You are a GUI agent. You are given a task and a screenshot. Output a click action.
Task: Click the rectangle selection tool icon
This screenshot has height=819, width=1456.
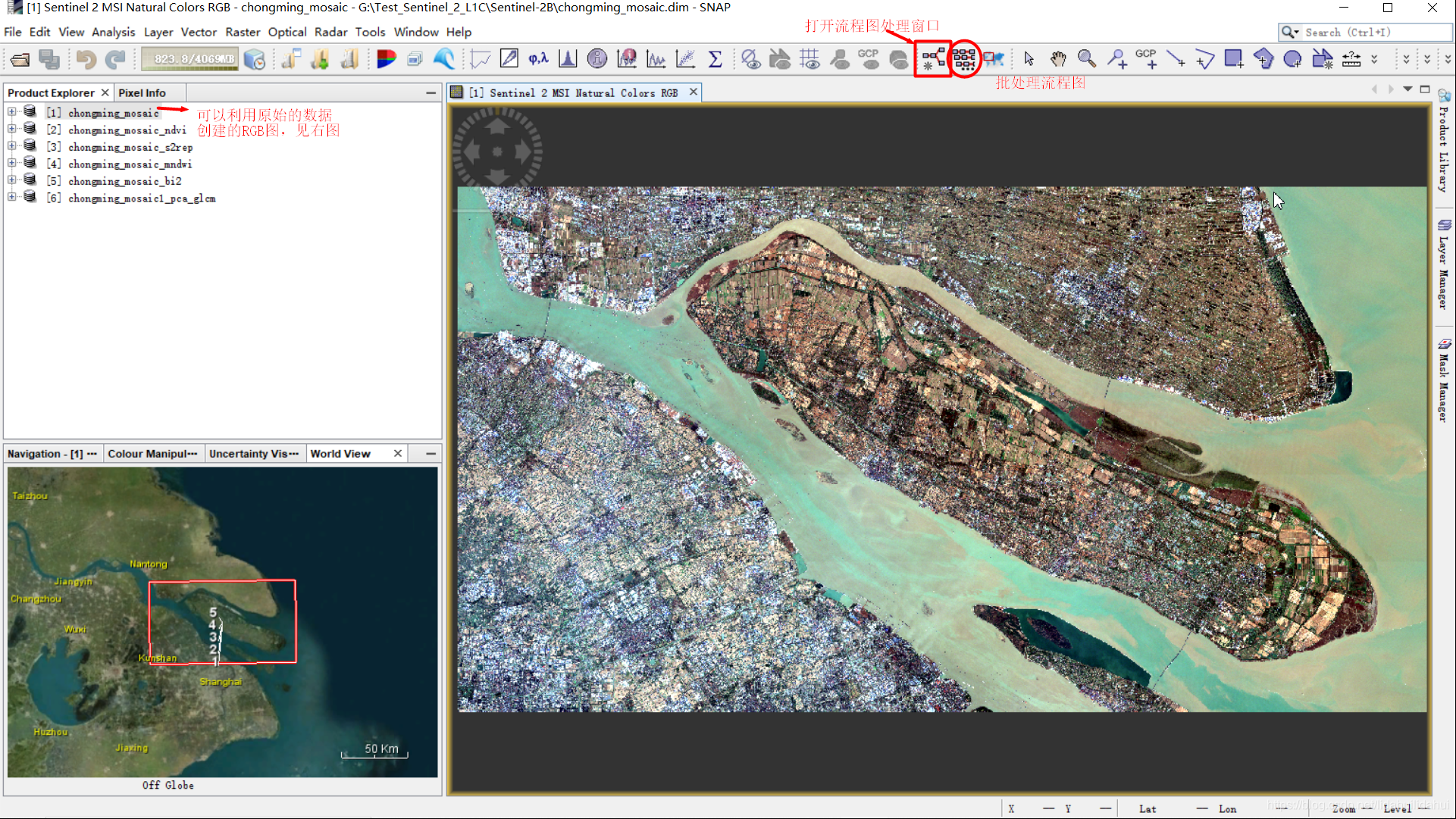tap(1232, 58)
